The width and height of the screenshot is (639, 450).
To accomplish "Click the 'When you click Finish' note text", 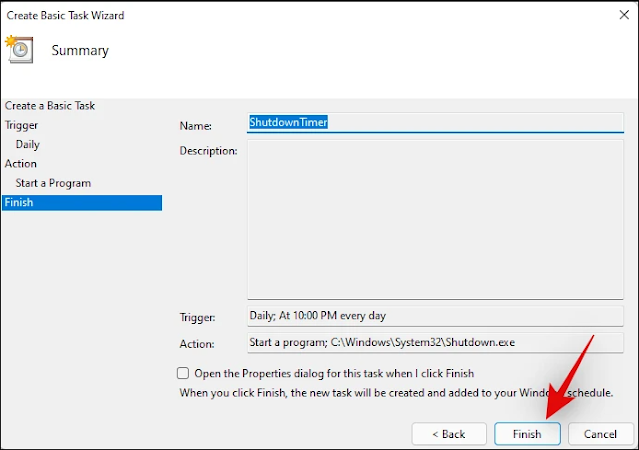I will coord(396,393).
